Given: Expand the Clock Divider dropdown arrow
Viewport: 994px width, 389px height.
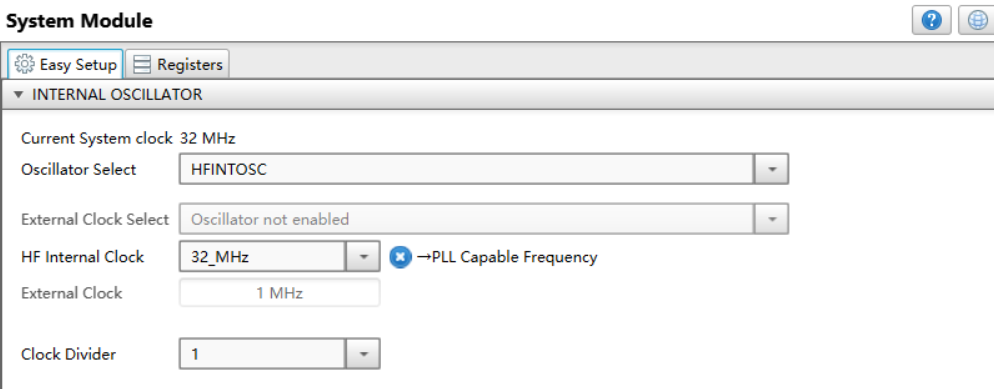Looking at the screenshot, I should (x=363, y=354).
